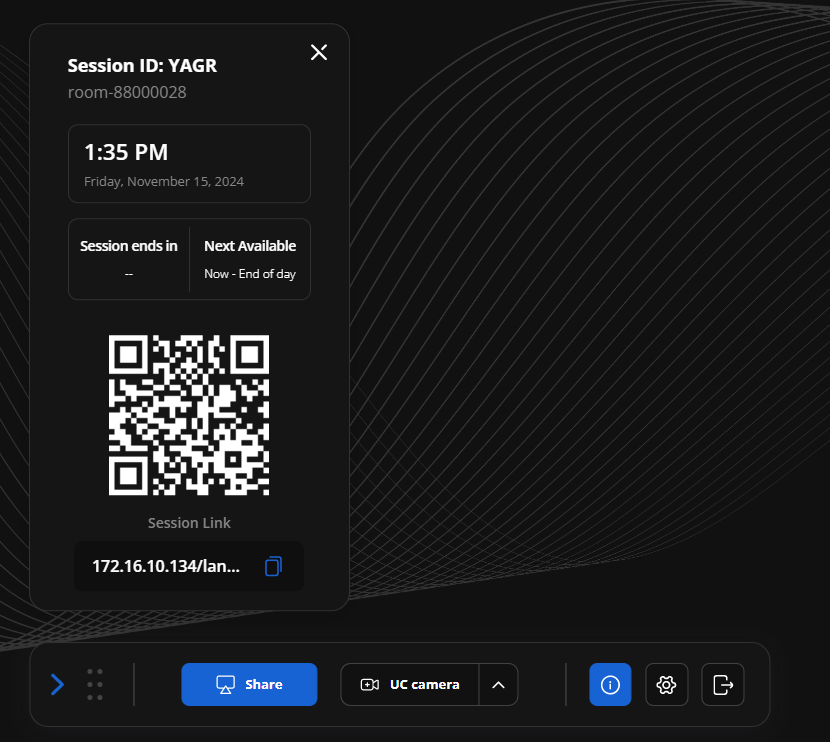This screenshot has height=742, width=830.
Task: Click the Share button label
Action: coord(264,685)
